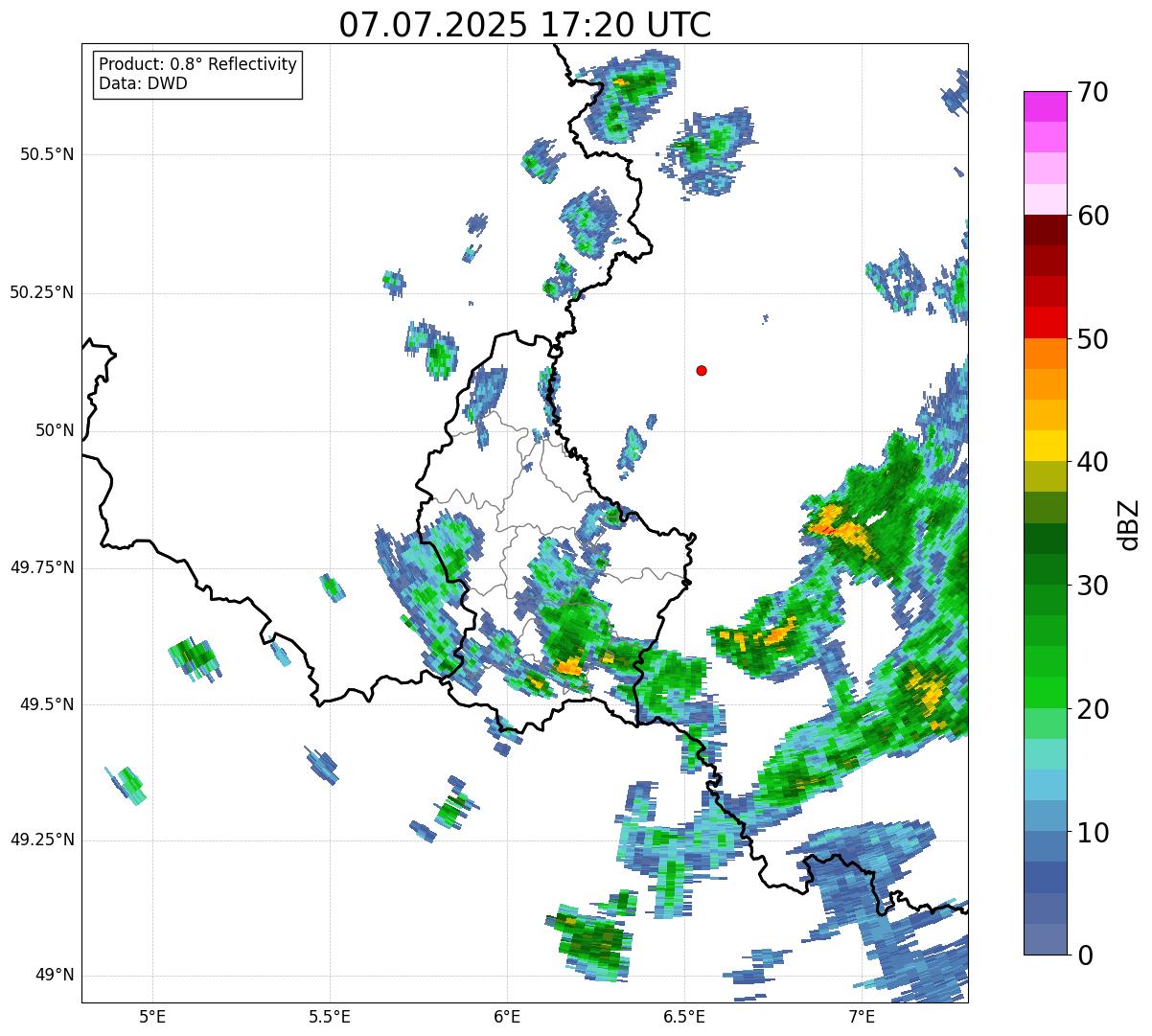Click the latitude label '50°N'

pyautogui.click(x=55, y=430)
